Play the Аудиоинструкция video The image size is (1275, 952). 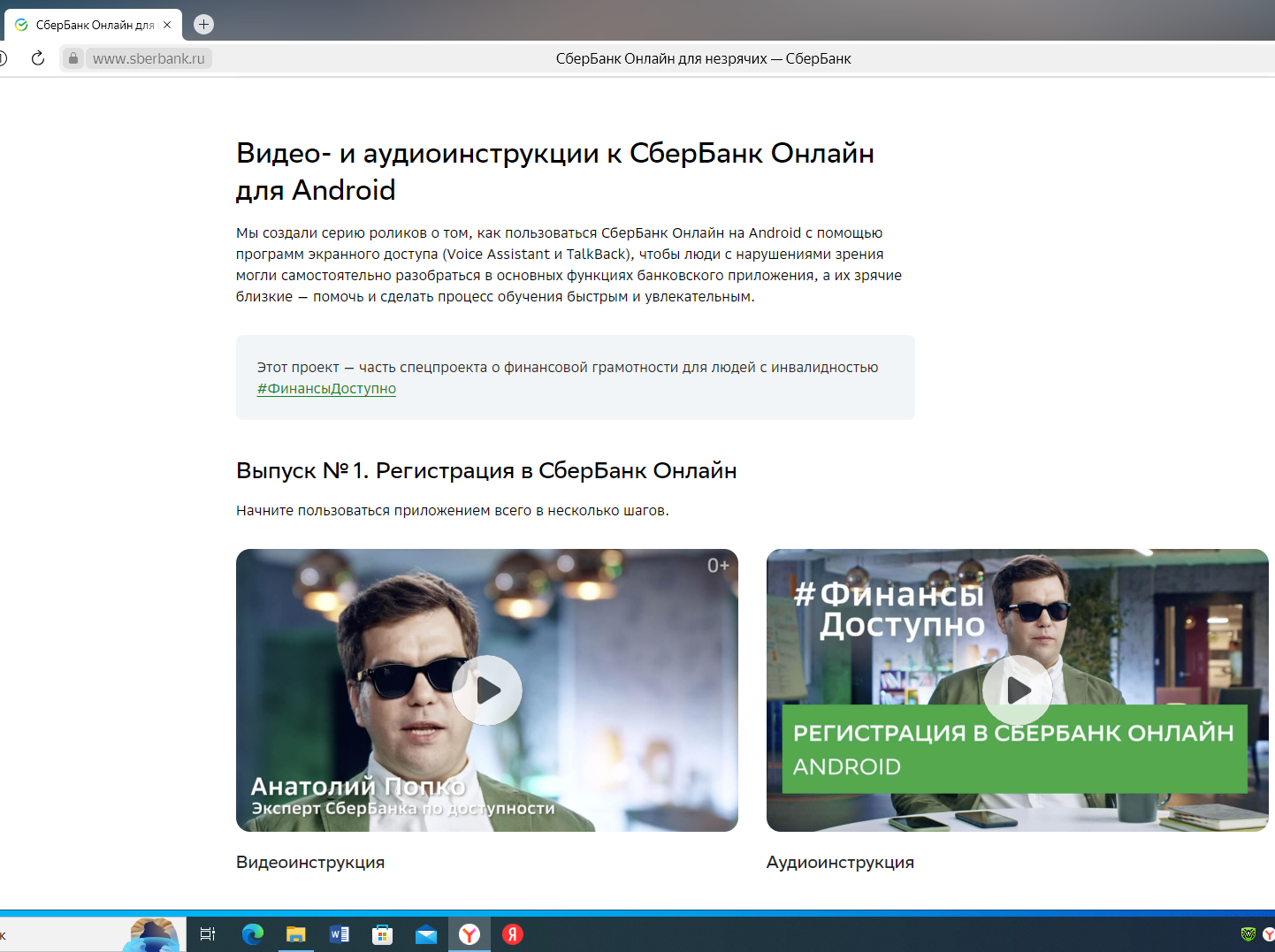1017,690
